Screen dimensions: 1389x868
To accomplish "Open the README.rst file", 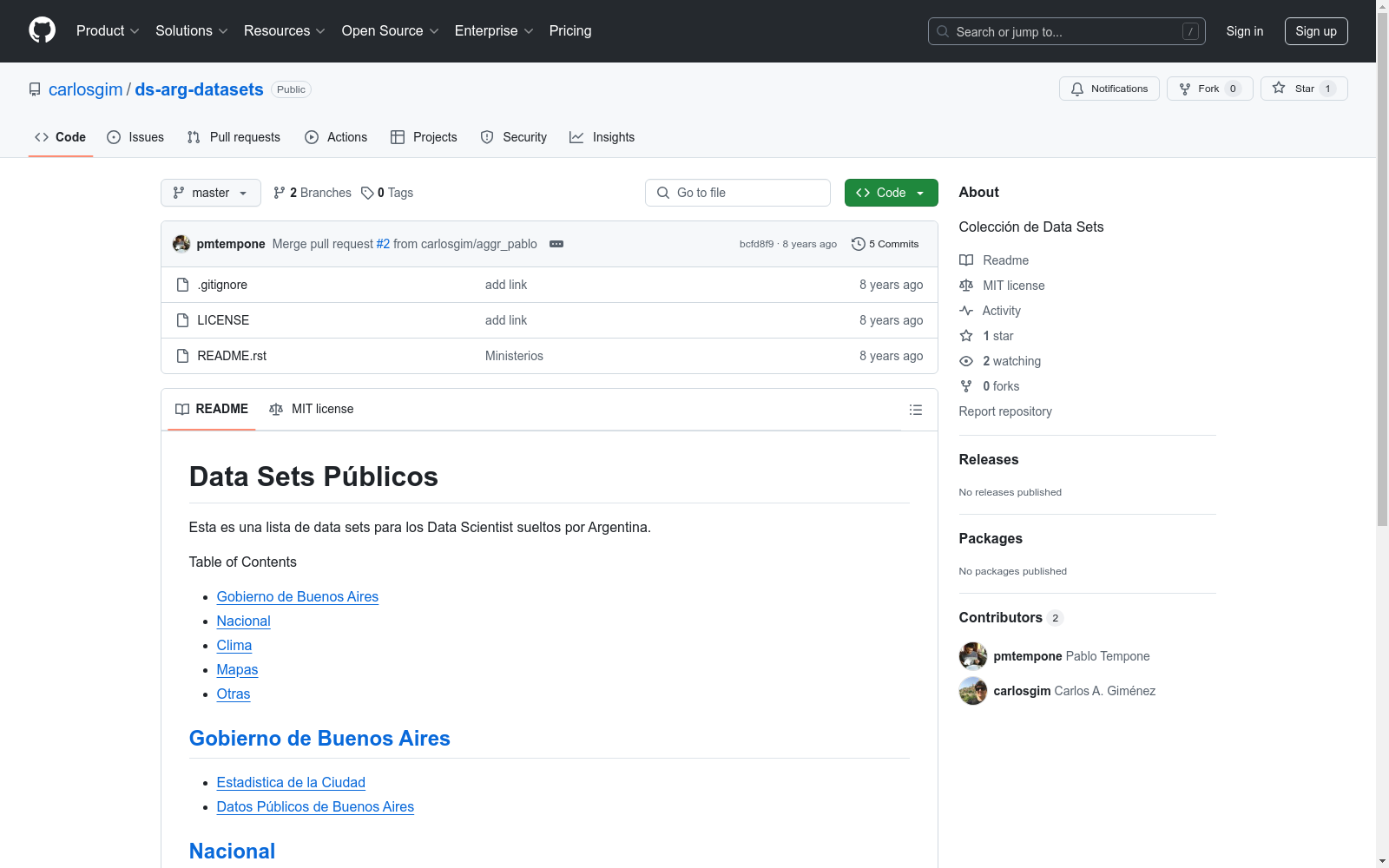I will tap(232, 356).
